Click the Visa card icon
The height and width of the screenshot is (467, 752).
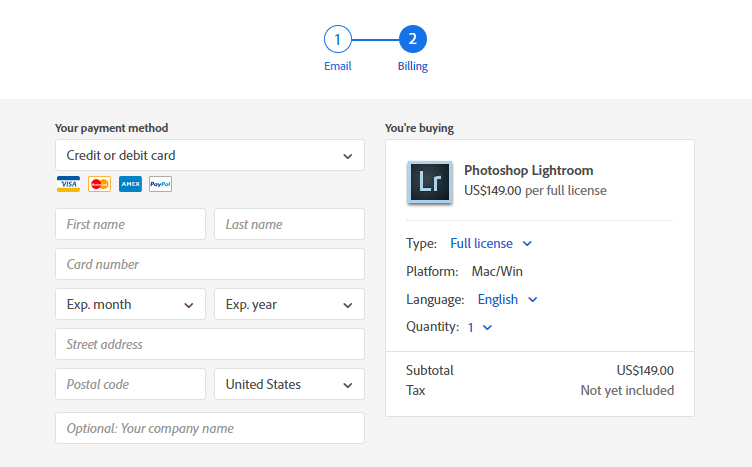[68, 184]
